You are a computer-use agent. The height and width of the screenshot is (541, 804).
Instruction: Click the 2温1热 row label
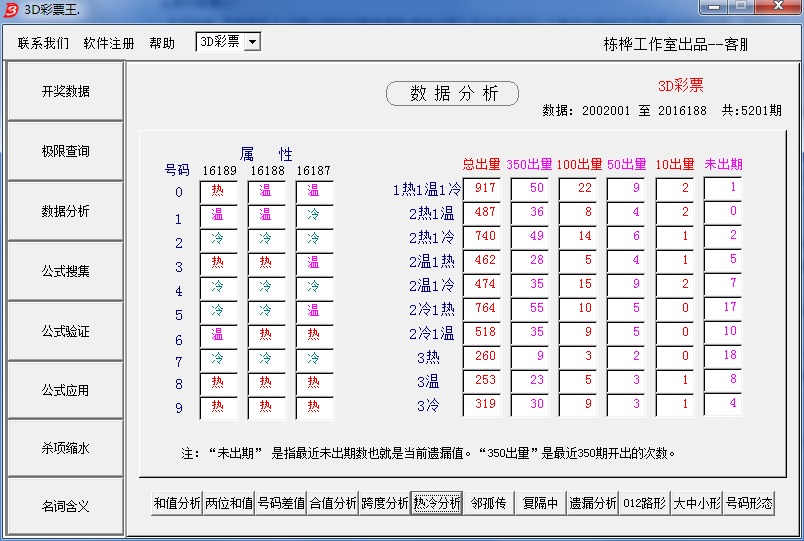432,262
